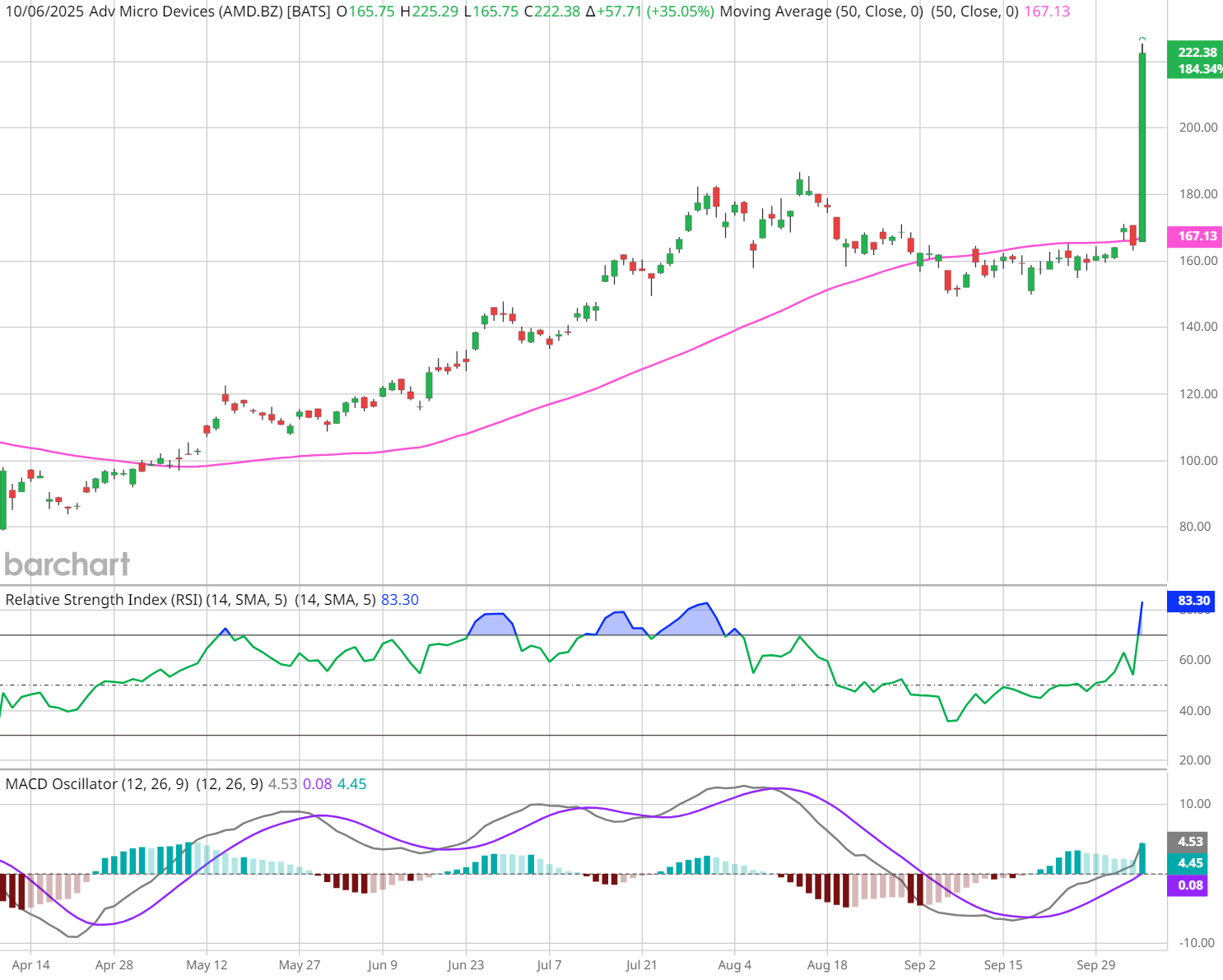Click the Jun 23 date label
Image resolution: width=1223 pixels, height=980 pixels.
(x=466, y=965)
